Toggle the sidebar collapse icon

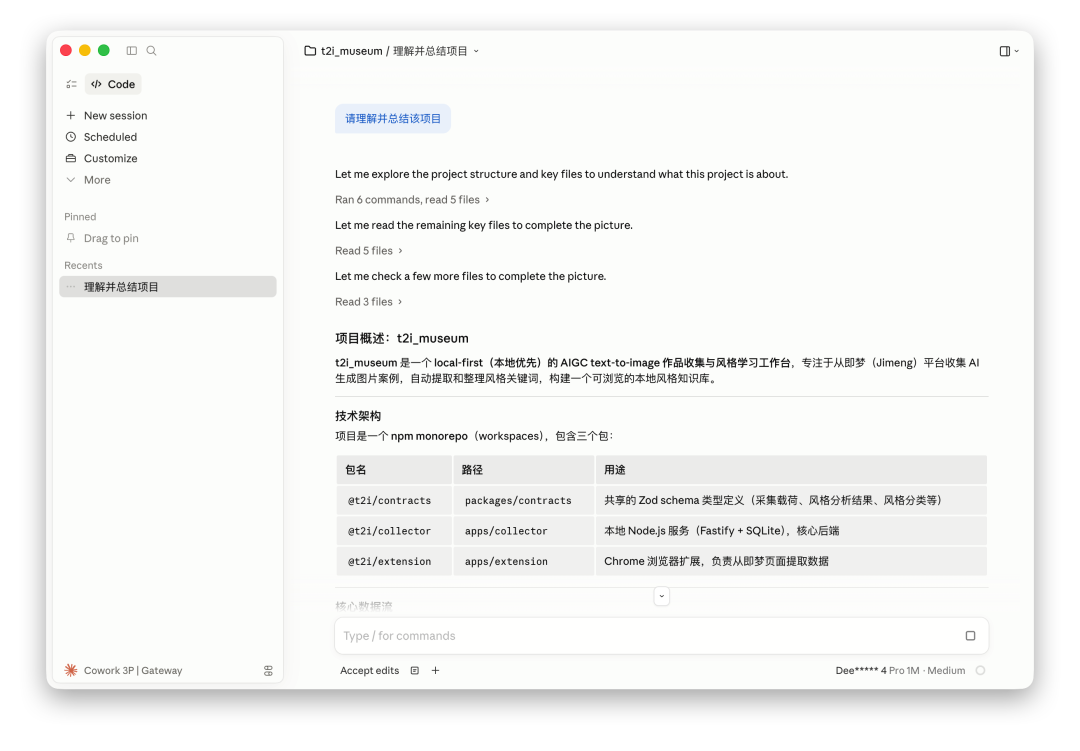pos(131,50)
